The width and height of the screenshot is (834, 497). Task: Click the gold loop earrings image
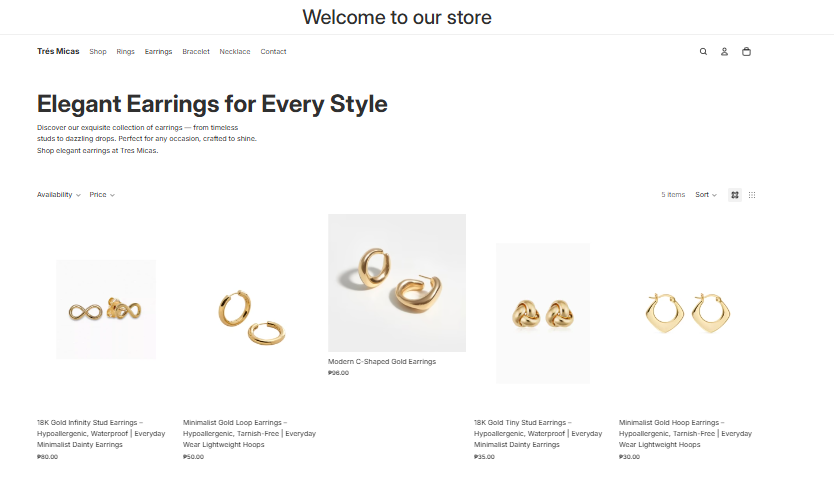tap(251, 317)
